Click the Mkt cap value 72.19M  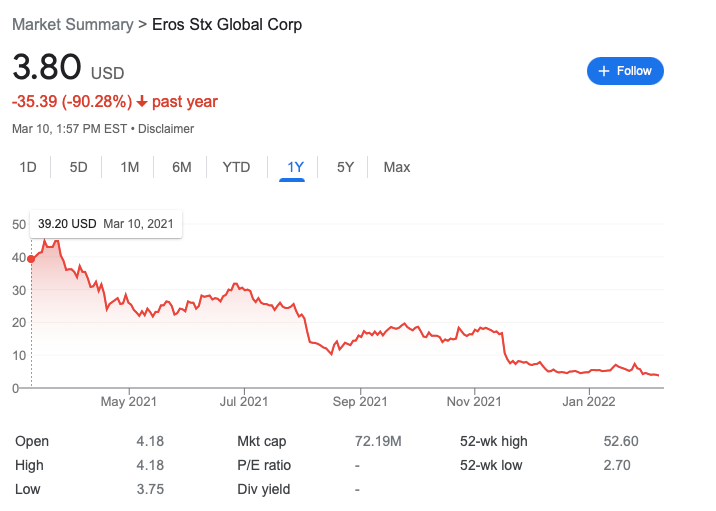[378, 441]
